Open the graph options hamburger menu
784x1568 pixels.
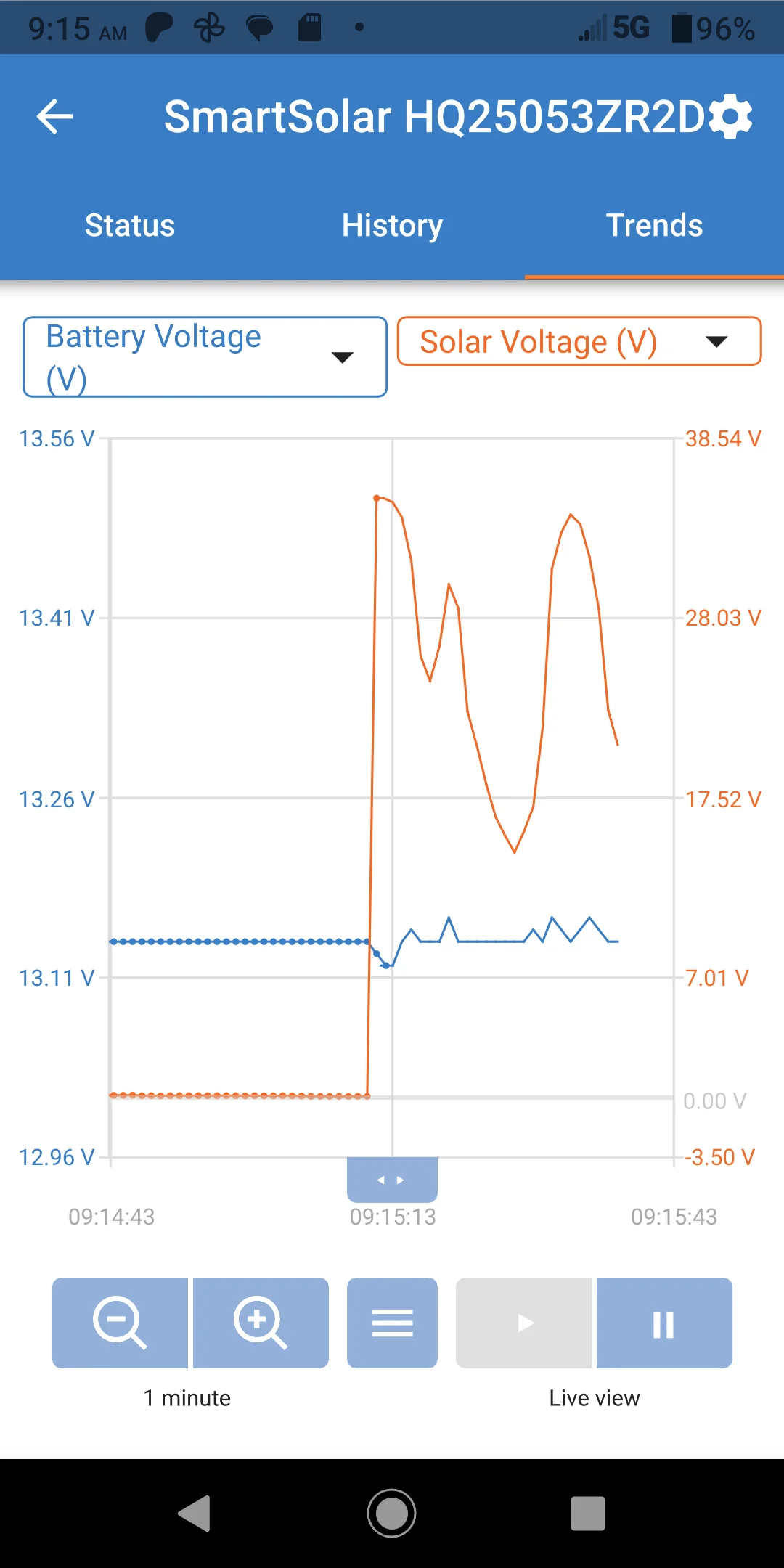392,1323
